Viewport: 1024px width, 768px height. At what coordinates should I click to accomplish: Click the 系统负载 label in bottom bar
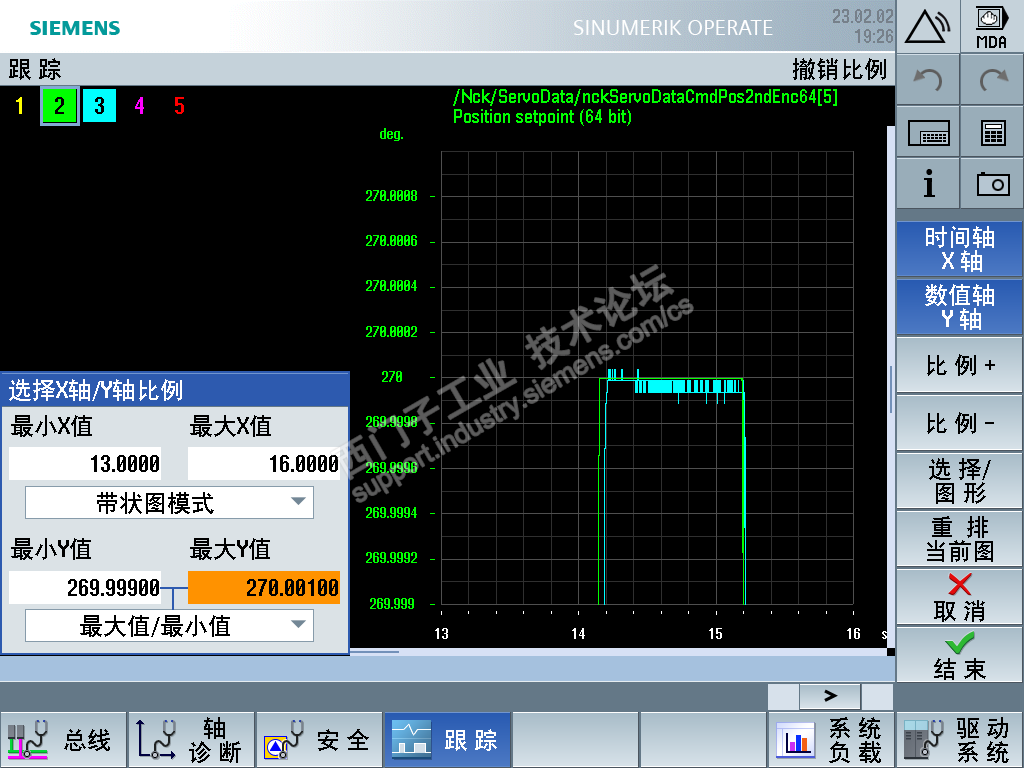point(854,740)
